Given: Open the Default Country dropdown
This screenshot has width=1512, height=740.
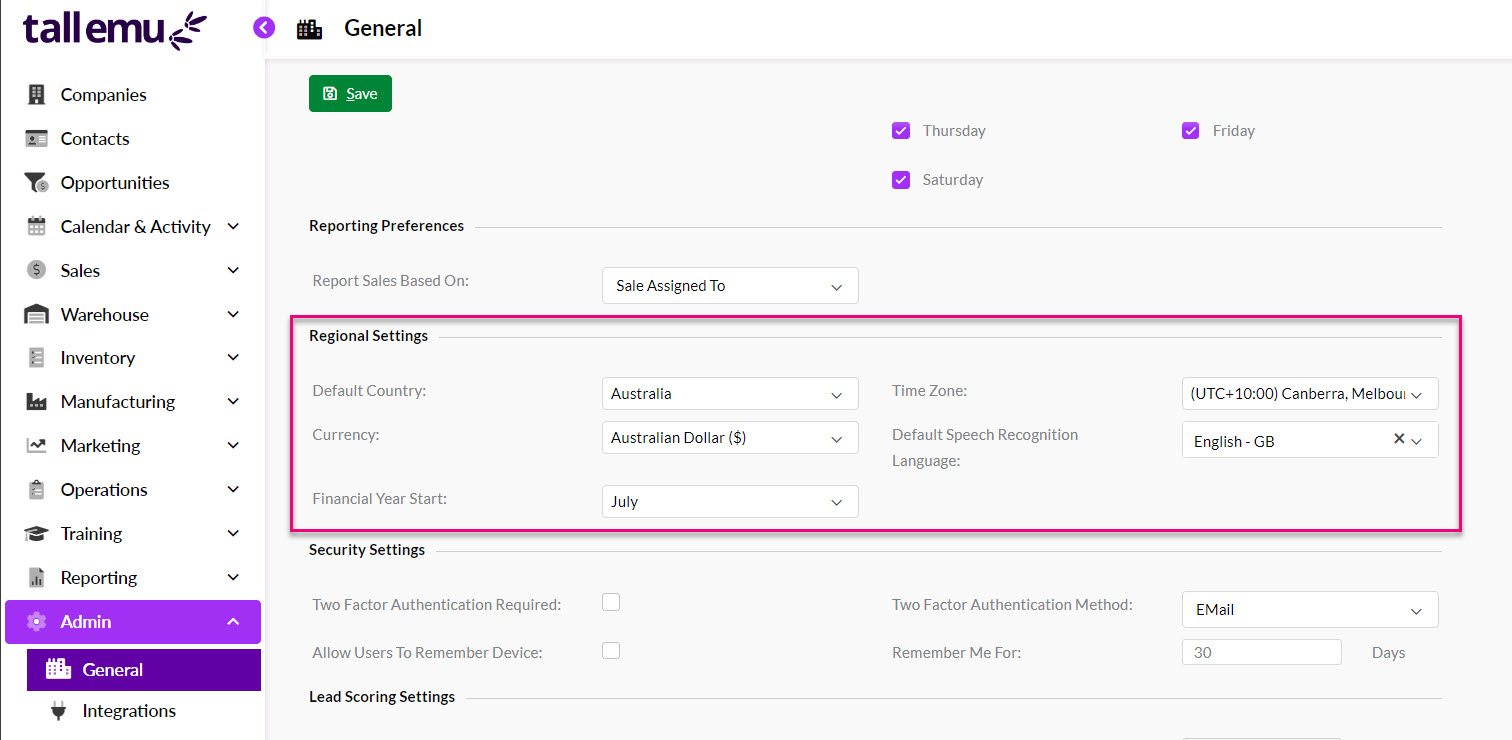Looking at the screenshot, I should (x=729, y=393).
